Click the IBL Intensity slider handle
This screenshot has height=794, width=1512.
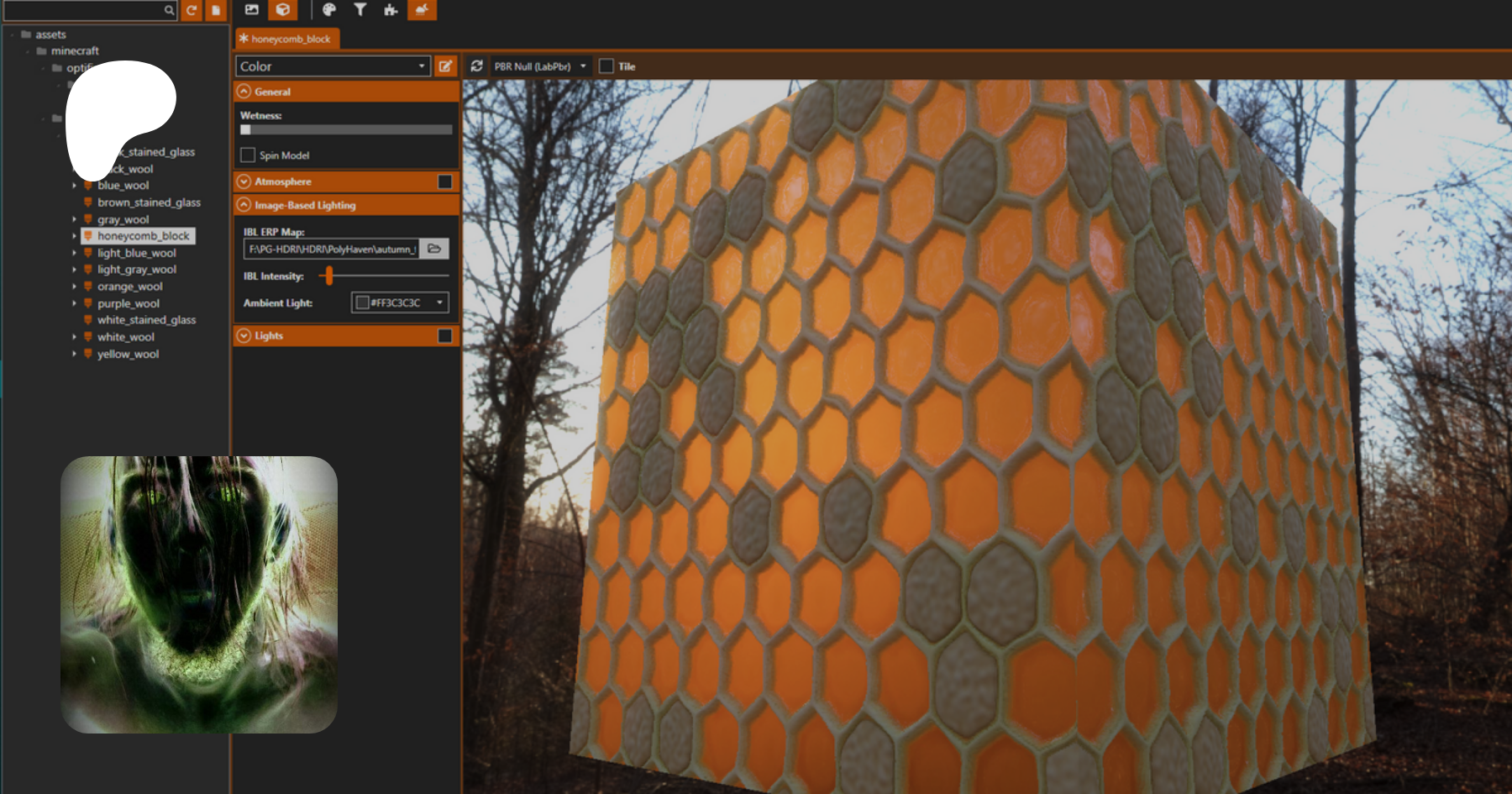[x=329, y=276]
